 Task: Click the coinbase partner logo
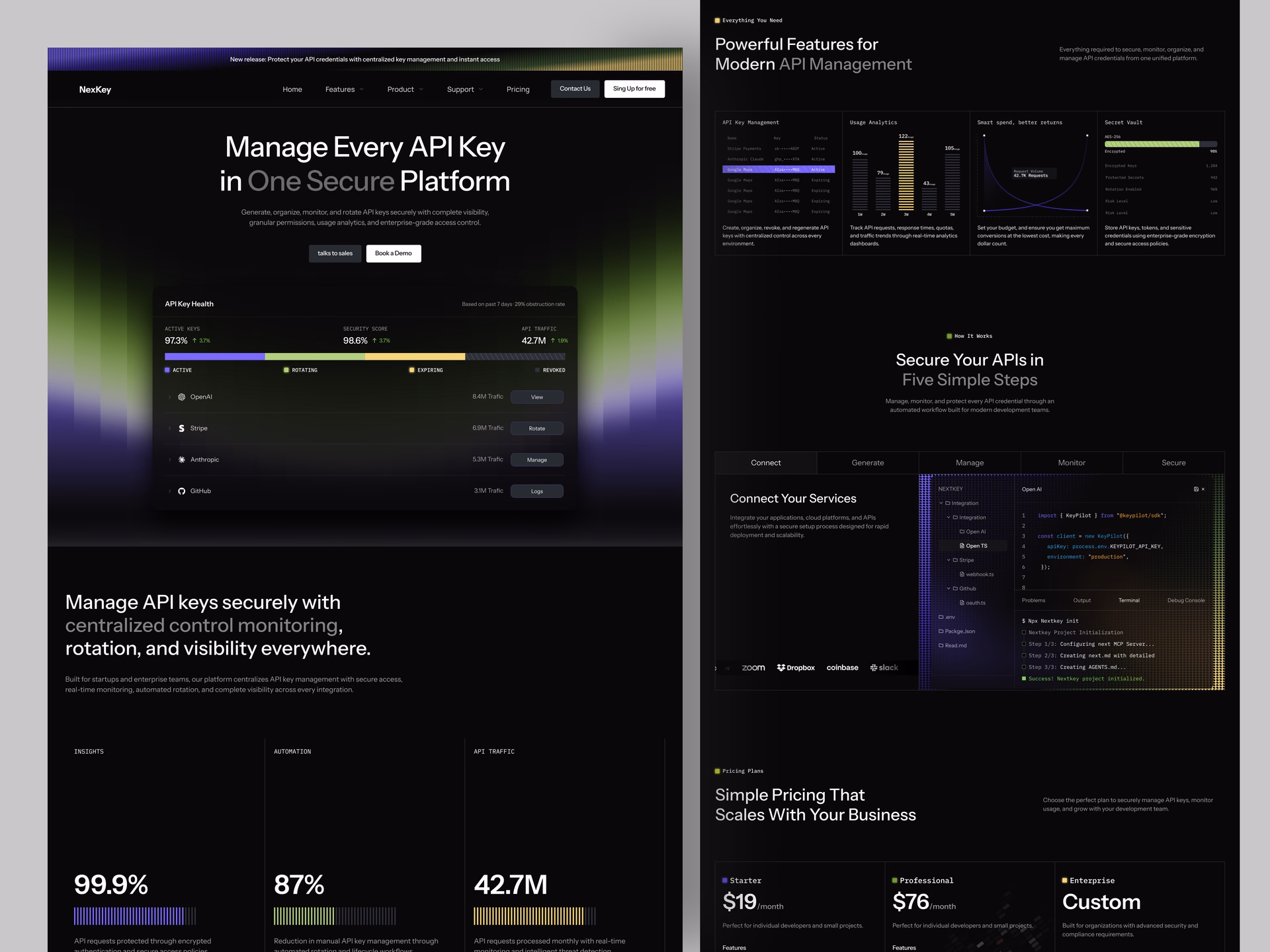[x=842, y=668]
